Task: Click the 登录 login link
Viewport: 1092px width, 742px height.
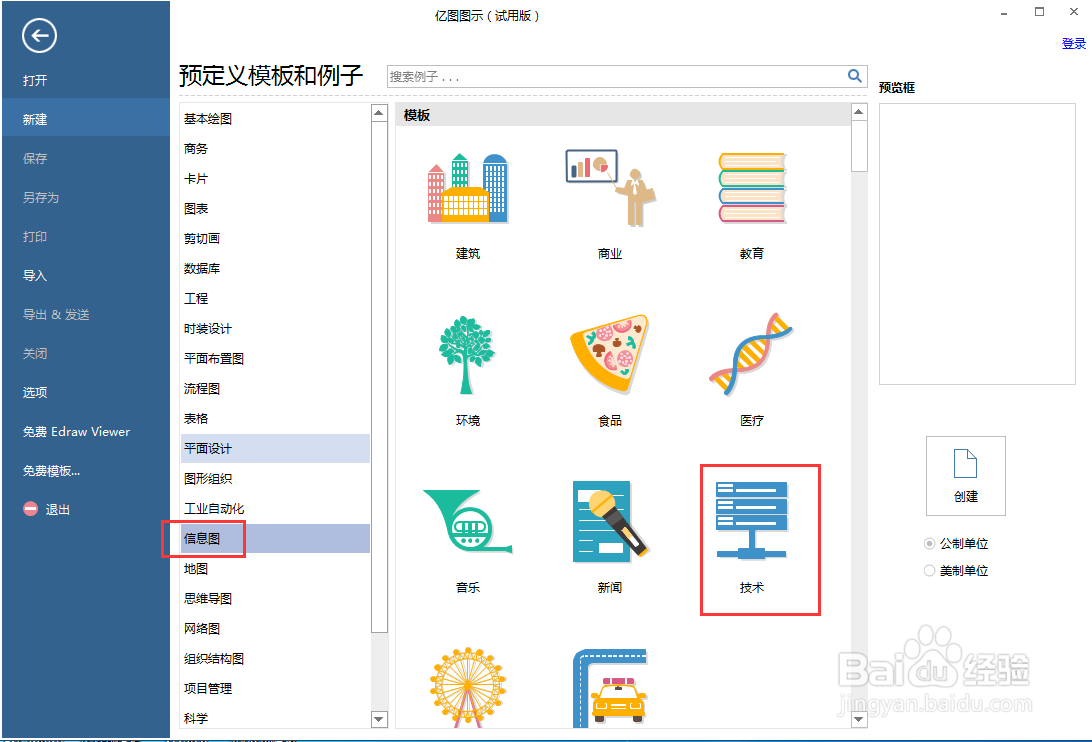Action: (x=1073, y=43)
